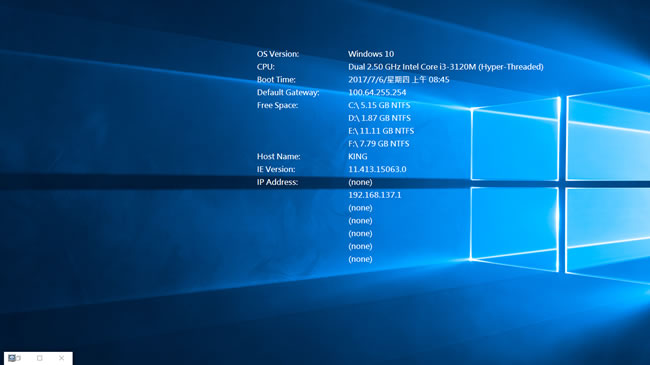
Task: Click the IE version number 11.413.15063.0
Action: tap(377, 170)
